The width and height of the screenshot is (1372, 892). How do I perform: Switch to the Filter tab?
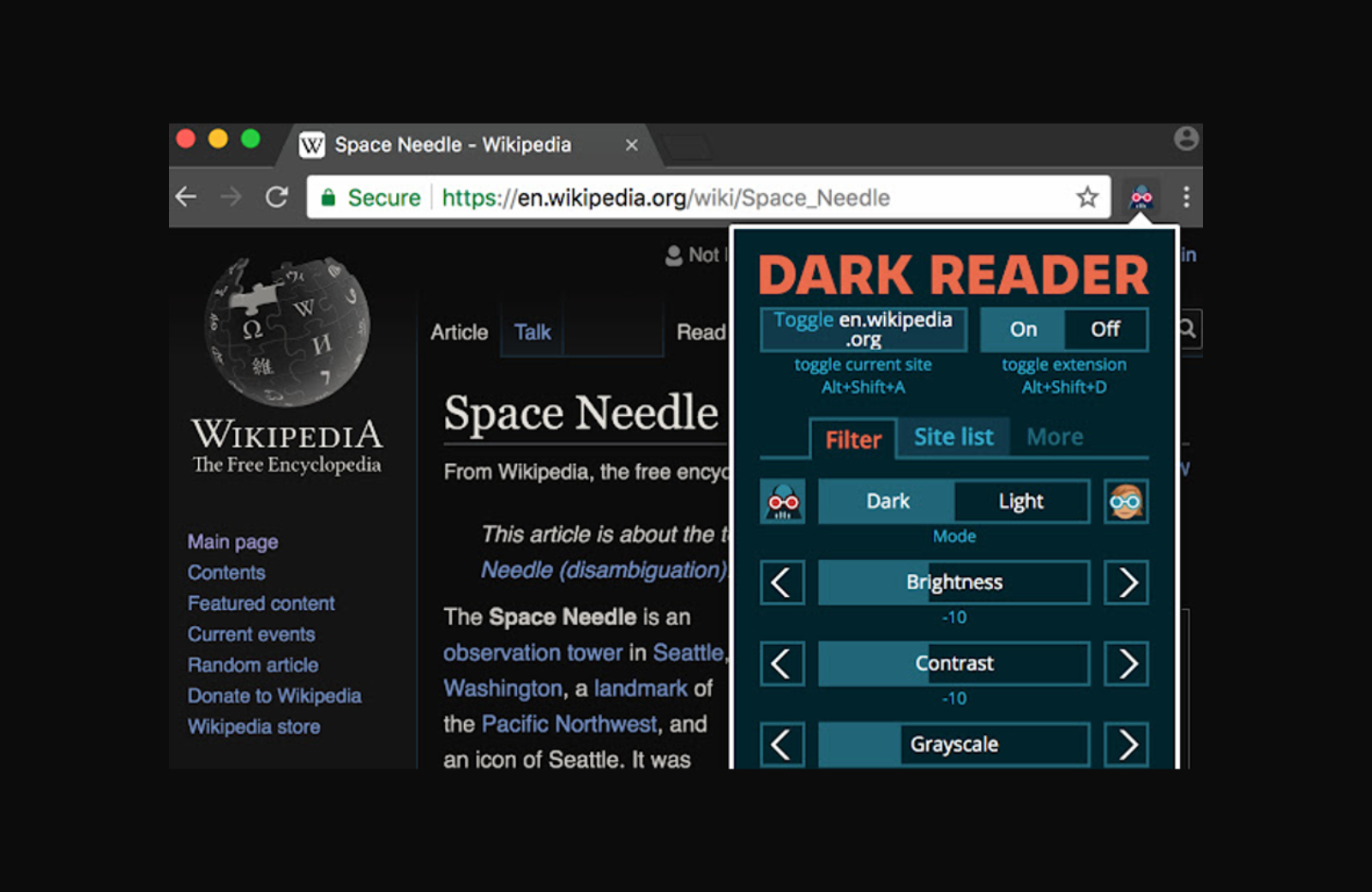(x=853, y=439)
